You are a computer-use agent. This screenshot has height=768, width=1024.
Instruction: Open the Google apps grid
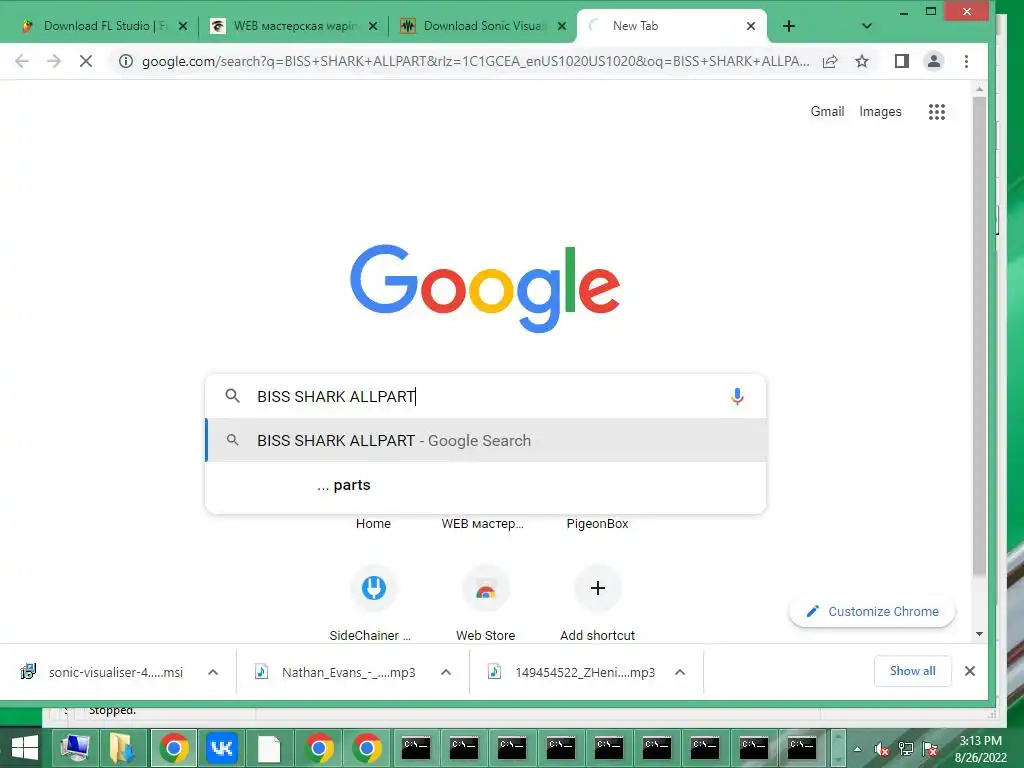936,112
